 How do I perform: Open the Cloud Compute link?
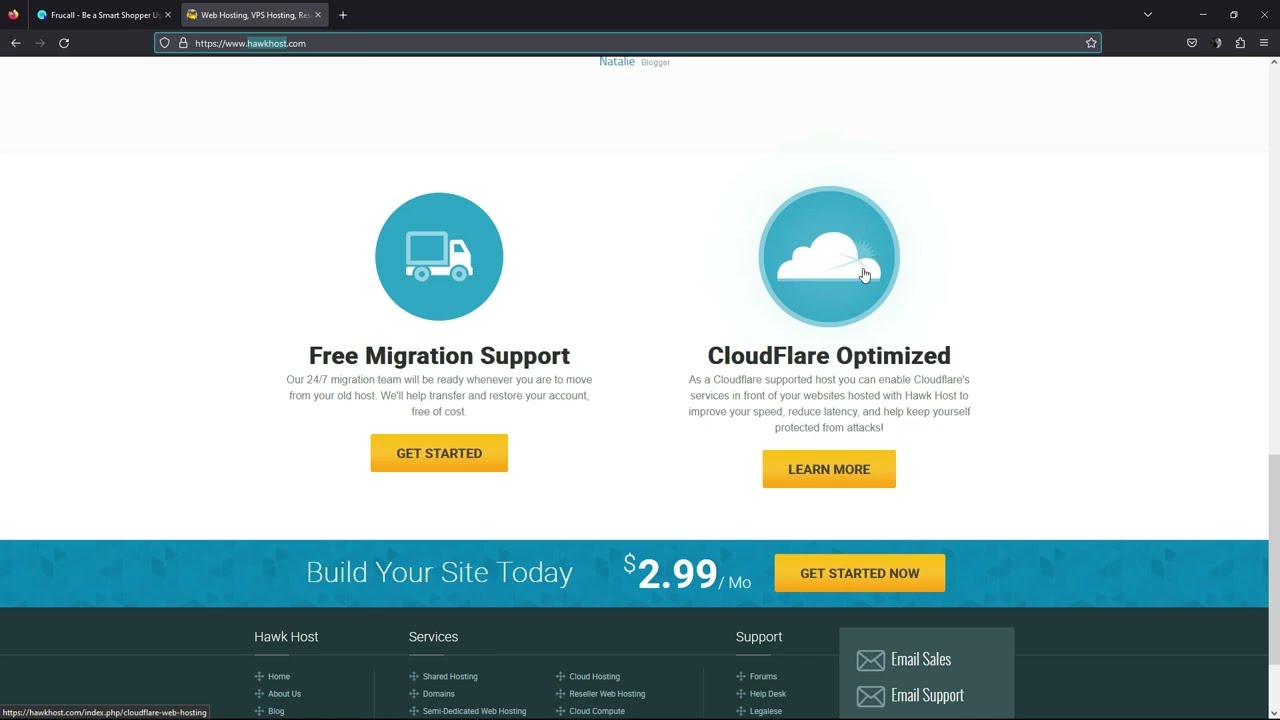(597, 711)
